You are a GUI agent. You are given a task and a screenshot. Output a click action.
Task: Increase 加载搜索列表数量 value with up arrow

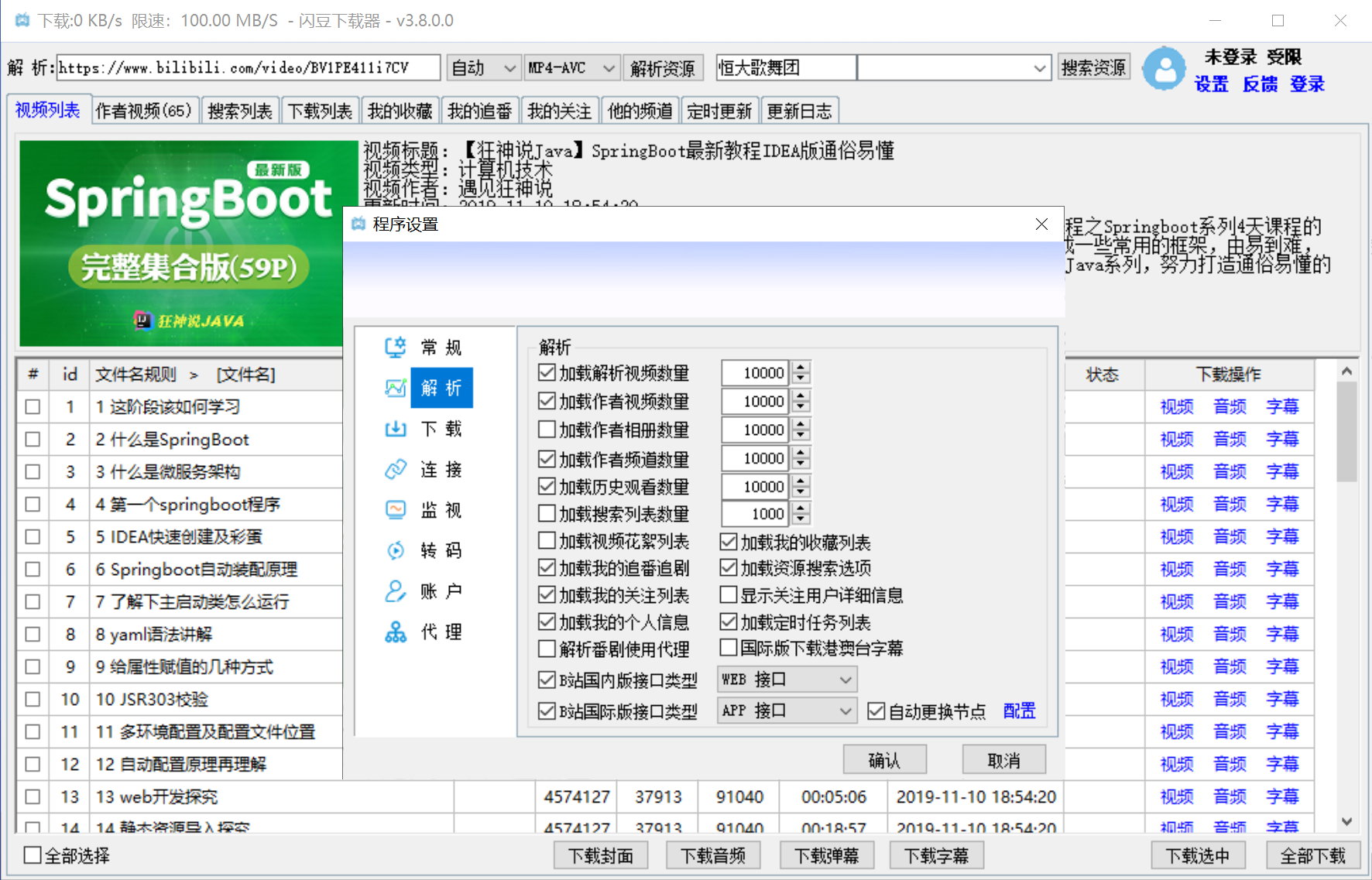[x=801, y=508]
